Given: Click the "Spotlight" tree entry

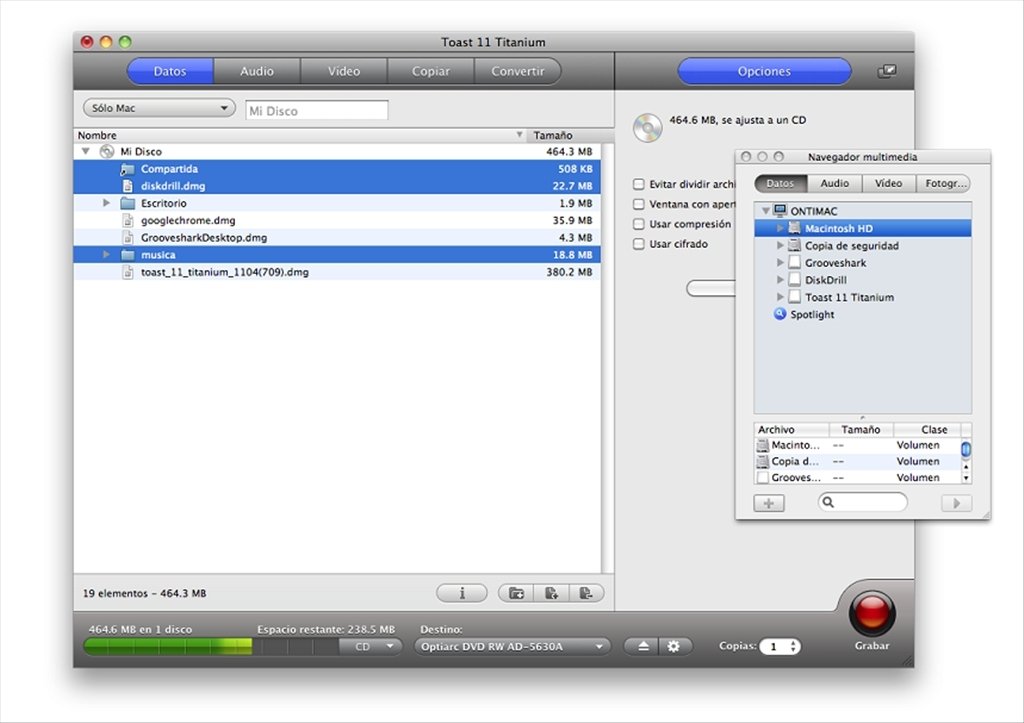Looking at the screenshot, I should [x=812, y=315].
